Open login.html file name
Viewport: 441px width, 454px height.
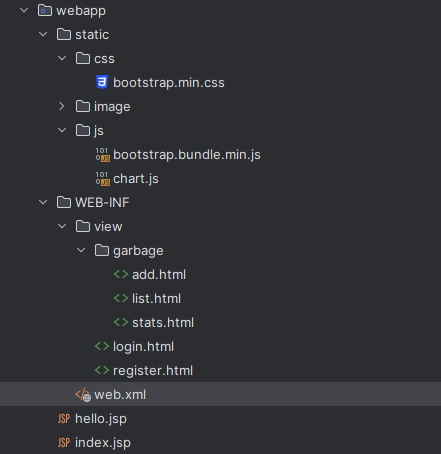(143, 347)
